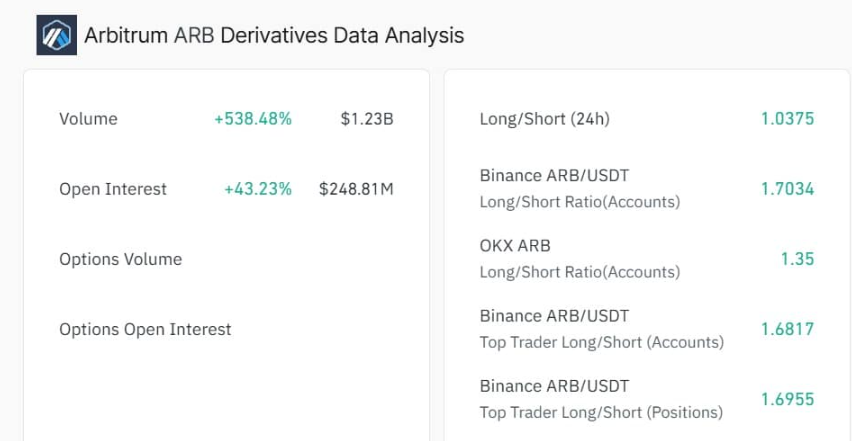
Task: Click the +43.23% open interest change
Action: pos(258,189)
